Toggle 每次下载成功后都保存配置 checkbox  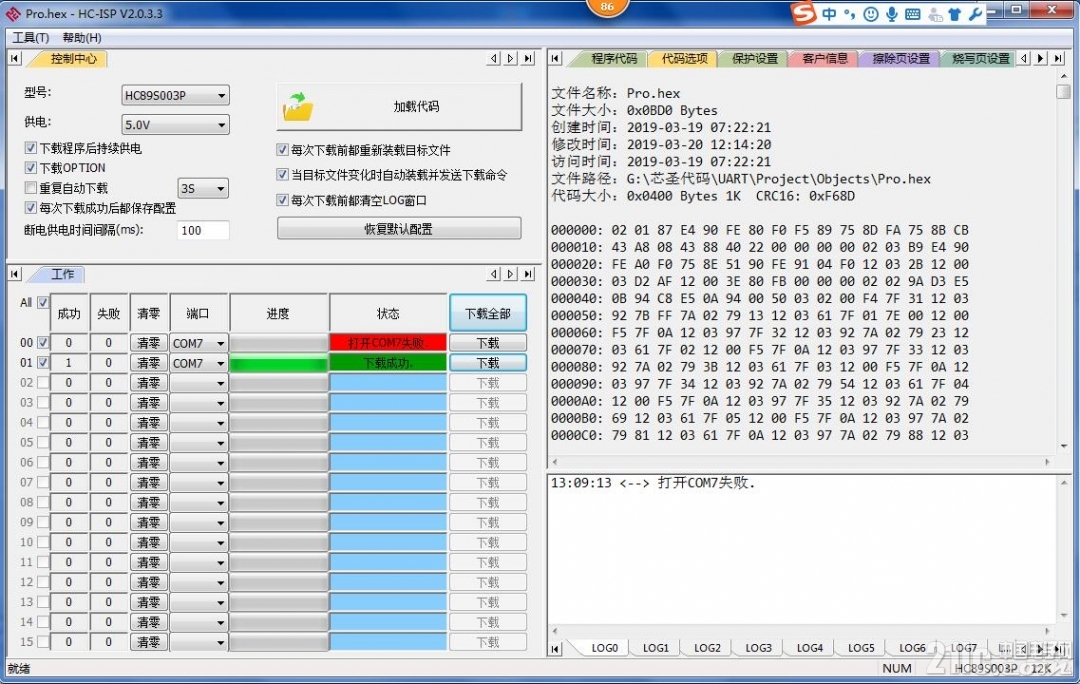tap(30, 207)
